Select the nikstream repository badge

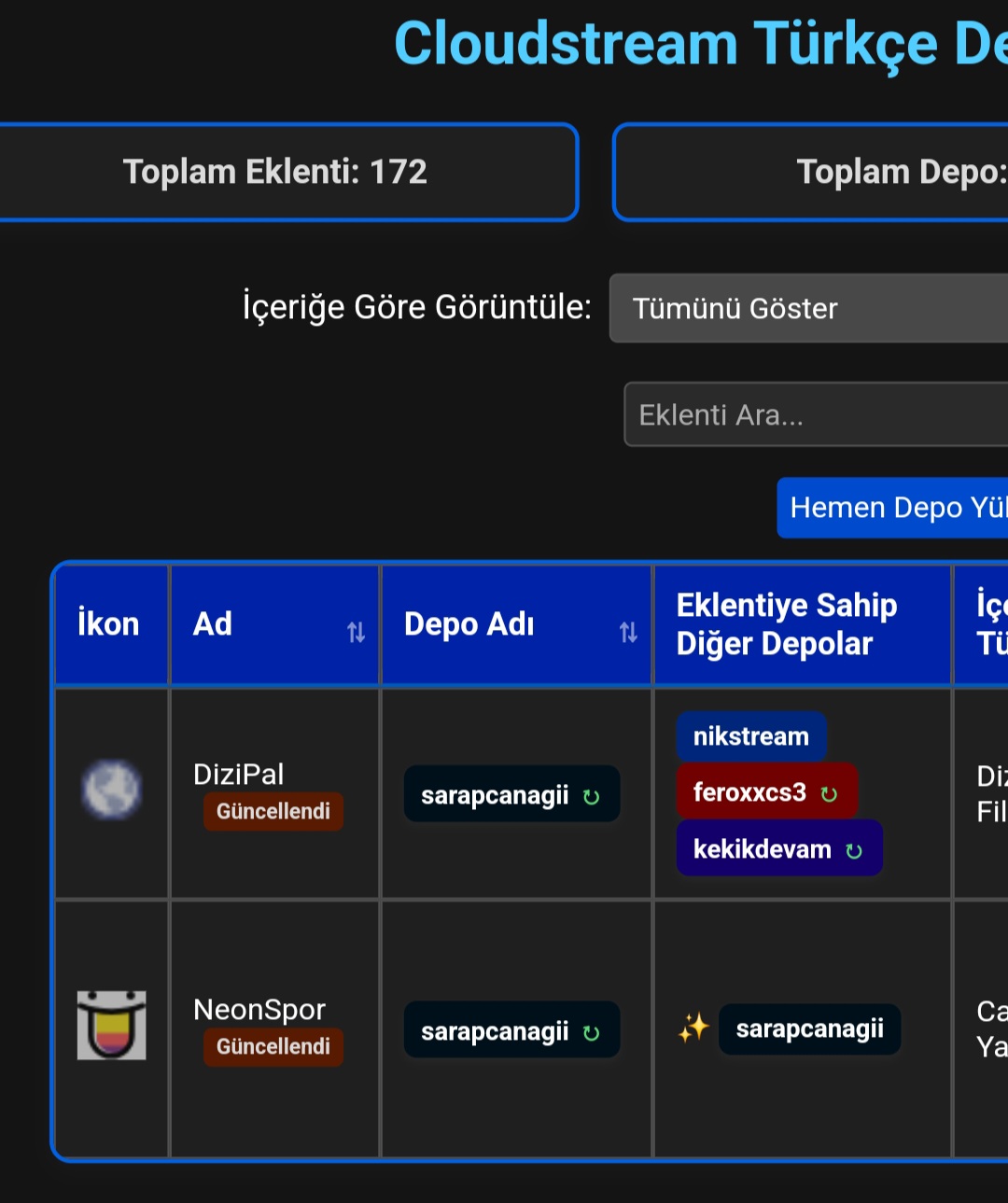(x=751, y=736)
